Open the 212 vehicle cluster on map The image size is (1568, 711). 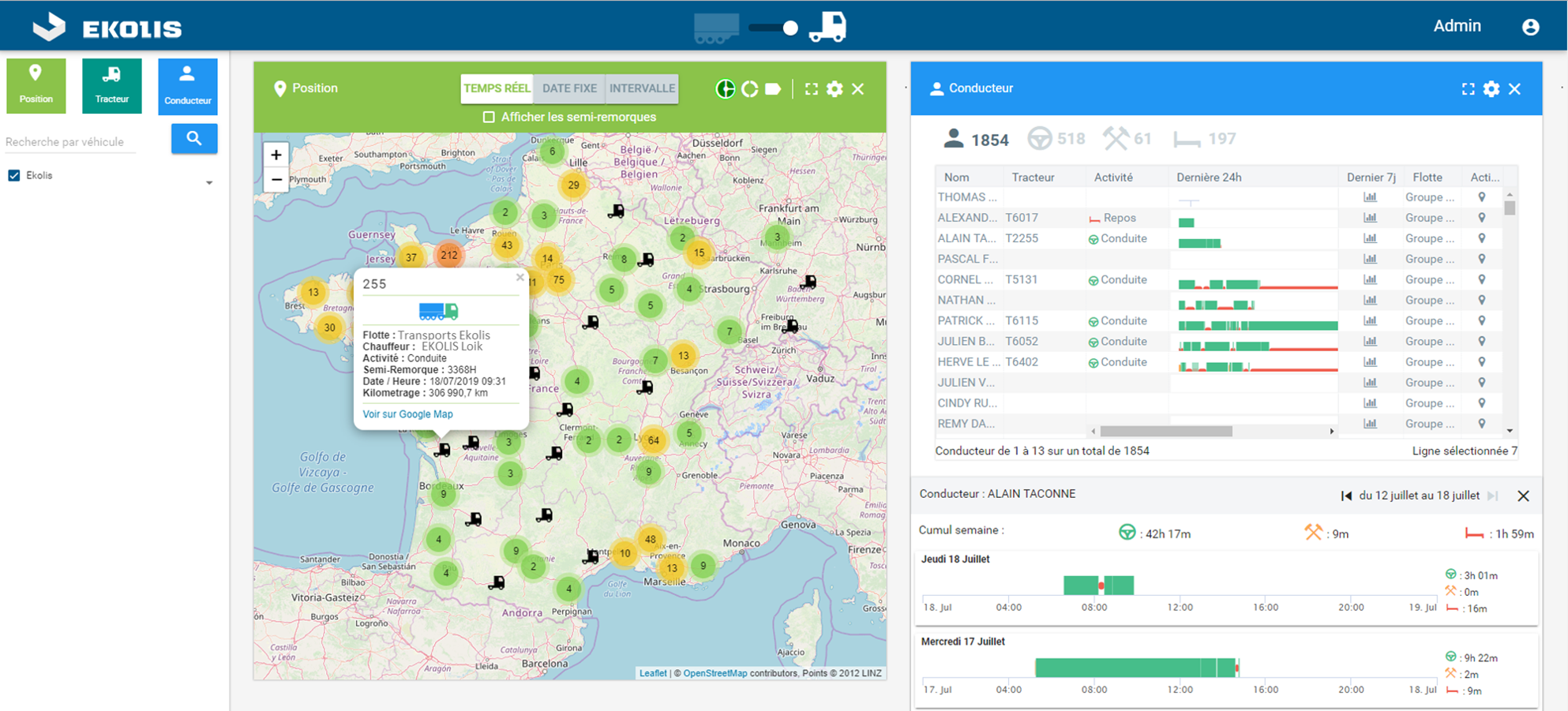449,255
